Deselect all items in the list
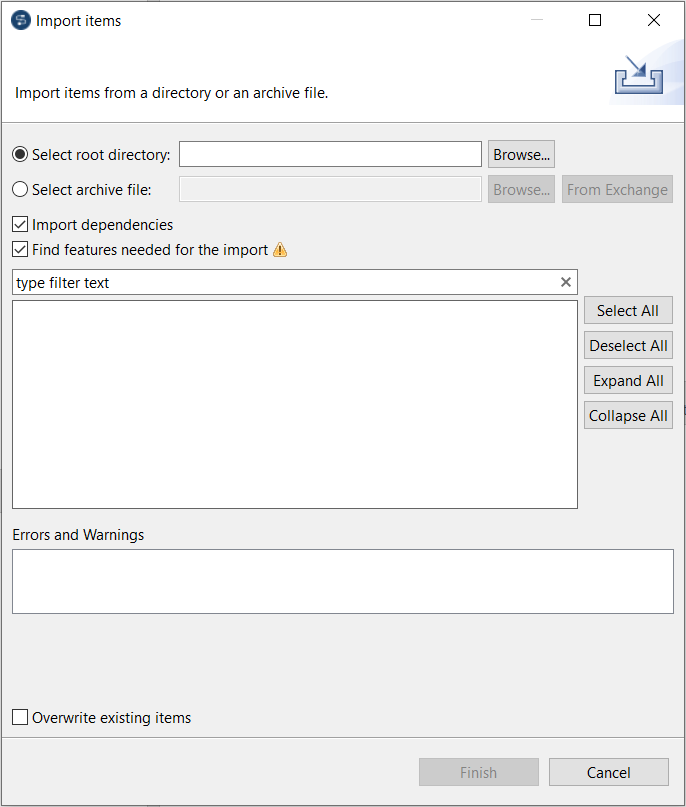The image size is (686, 807). [x=628, y=345]
